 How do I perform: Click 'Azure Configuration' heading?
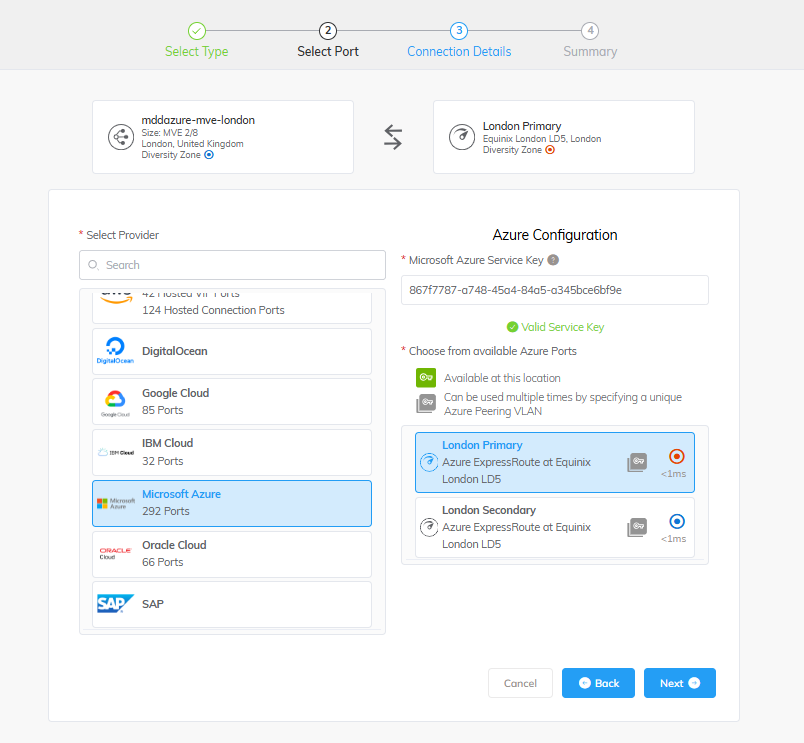tap(555, 235)
